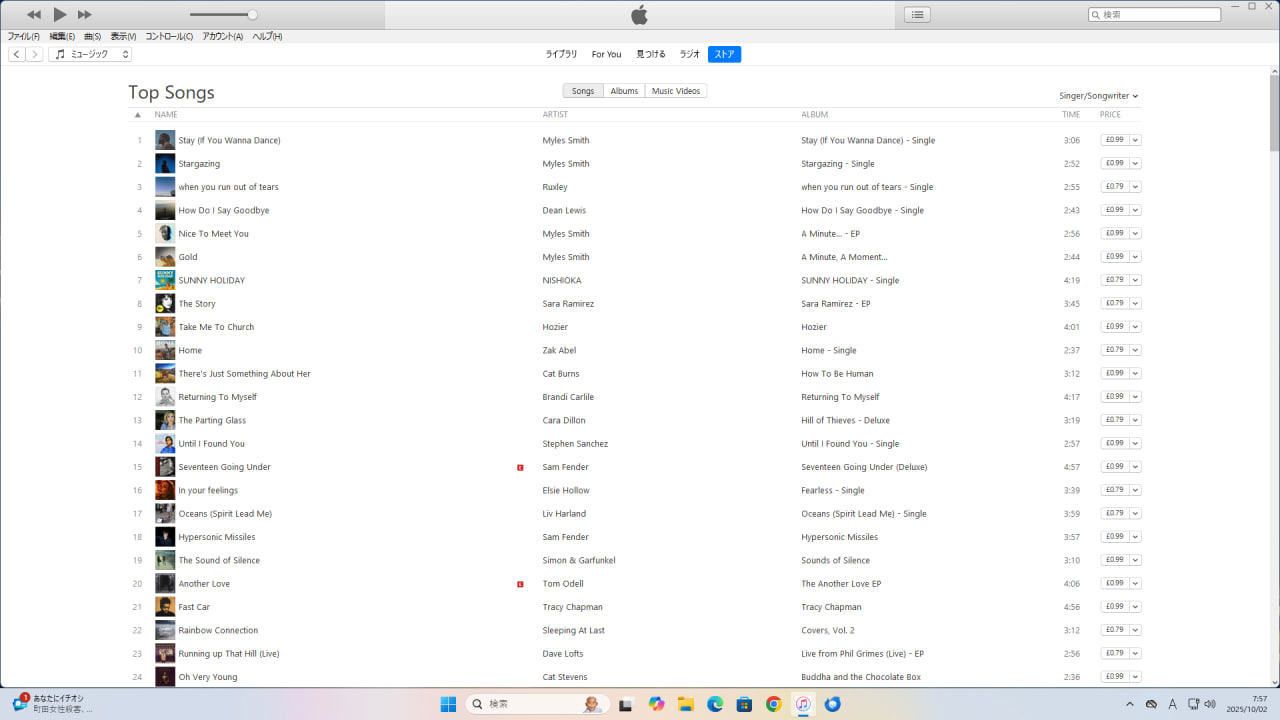The image size is (1280, 720).
Task: Expand price options arrow for Fast Car
Action: [x=1136, y=607]
